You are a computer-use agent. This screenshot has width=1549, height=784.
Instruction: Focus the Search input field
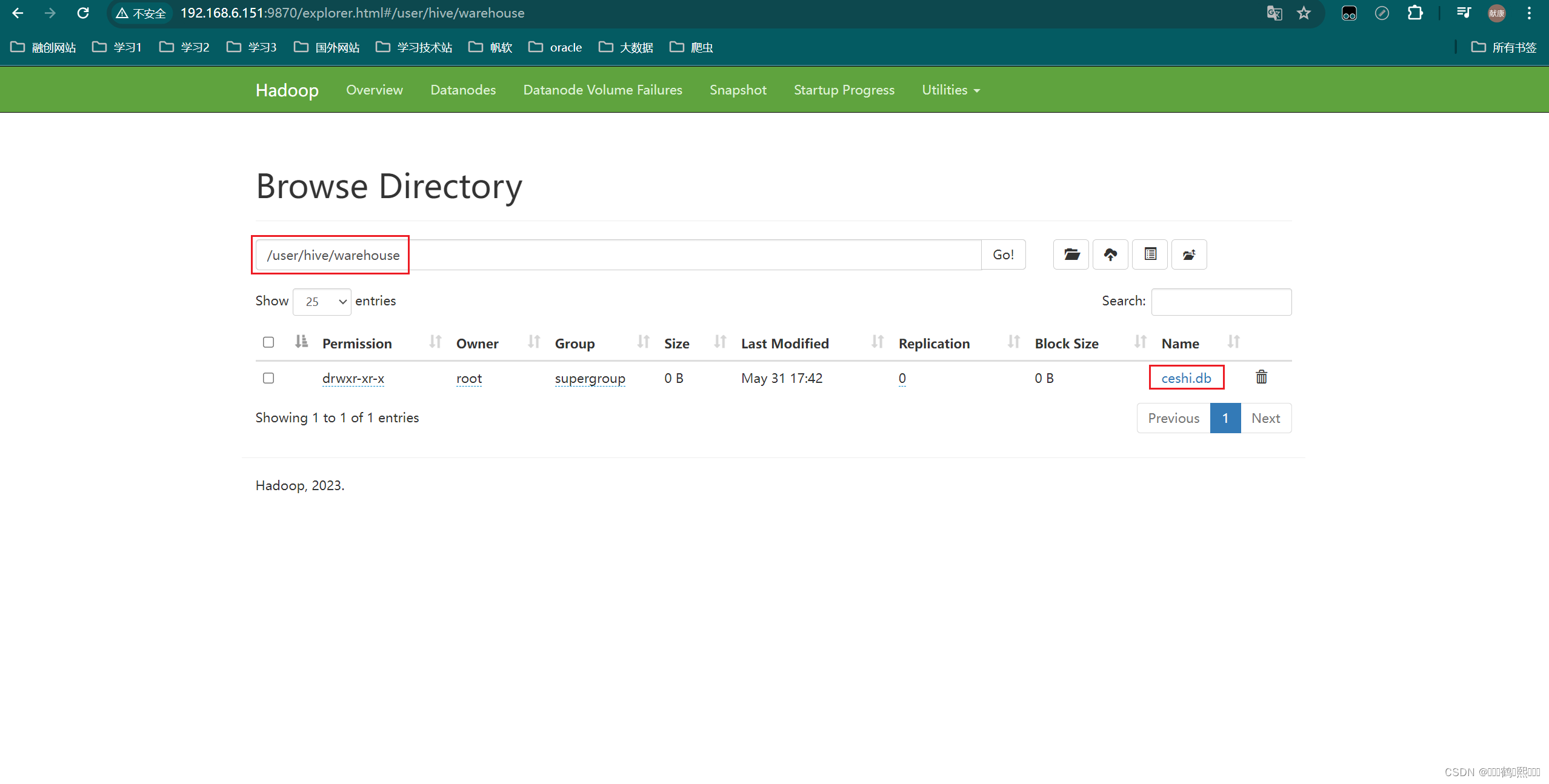(x=1221, y=302)
